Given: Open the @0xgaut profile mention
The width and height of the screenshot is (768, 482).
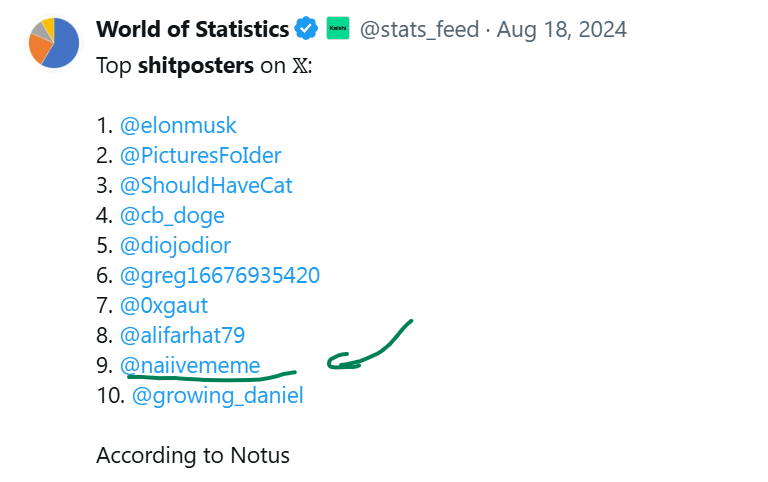Looking at the screenshot, I should (164, 306).
